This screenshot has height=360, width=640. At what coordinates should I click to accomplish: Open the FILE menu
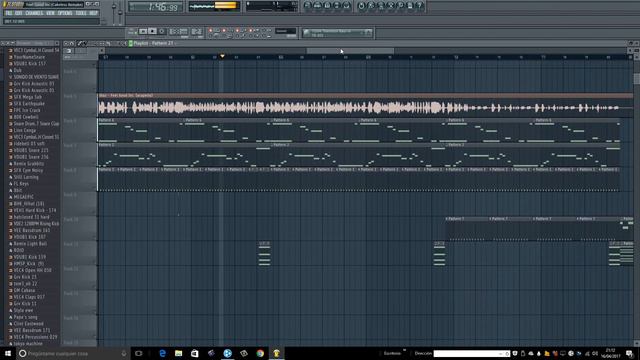pyautogui.click(x=9, y=13)
